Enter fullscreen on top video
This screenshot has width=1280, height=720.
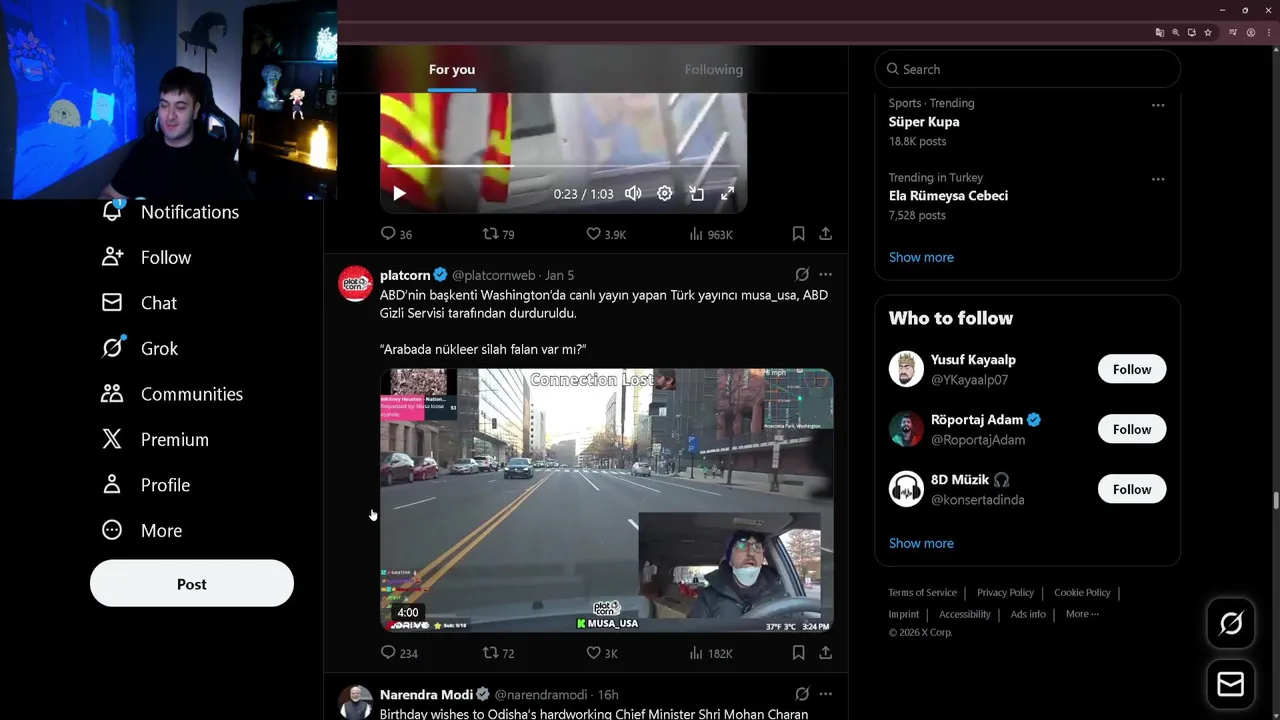click(x=728, y=194)
